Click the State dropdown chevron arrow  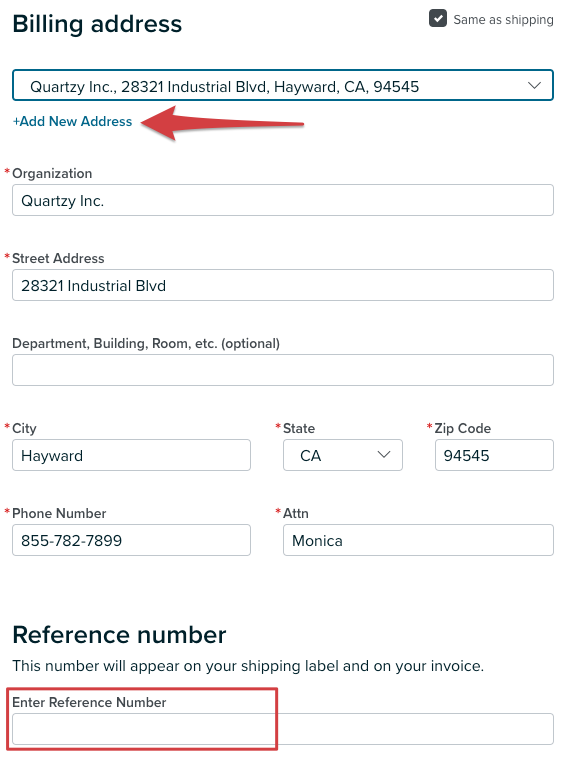384,455
